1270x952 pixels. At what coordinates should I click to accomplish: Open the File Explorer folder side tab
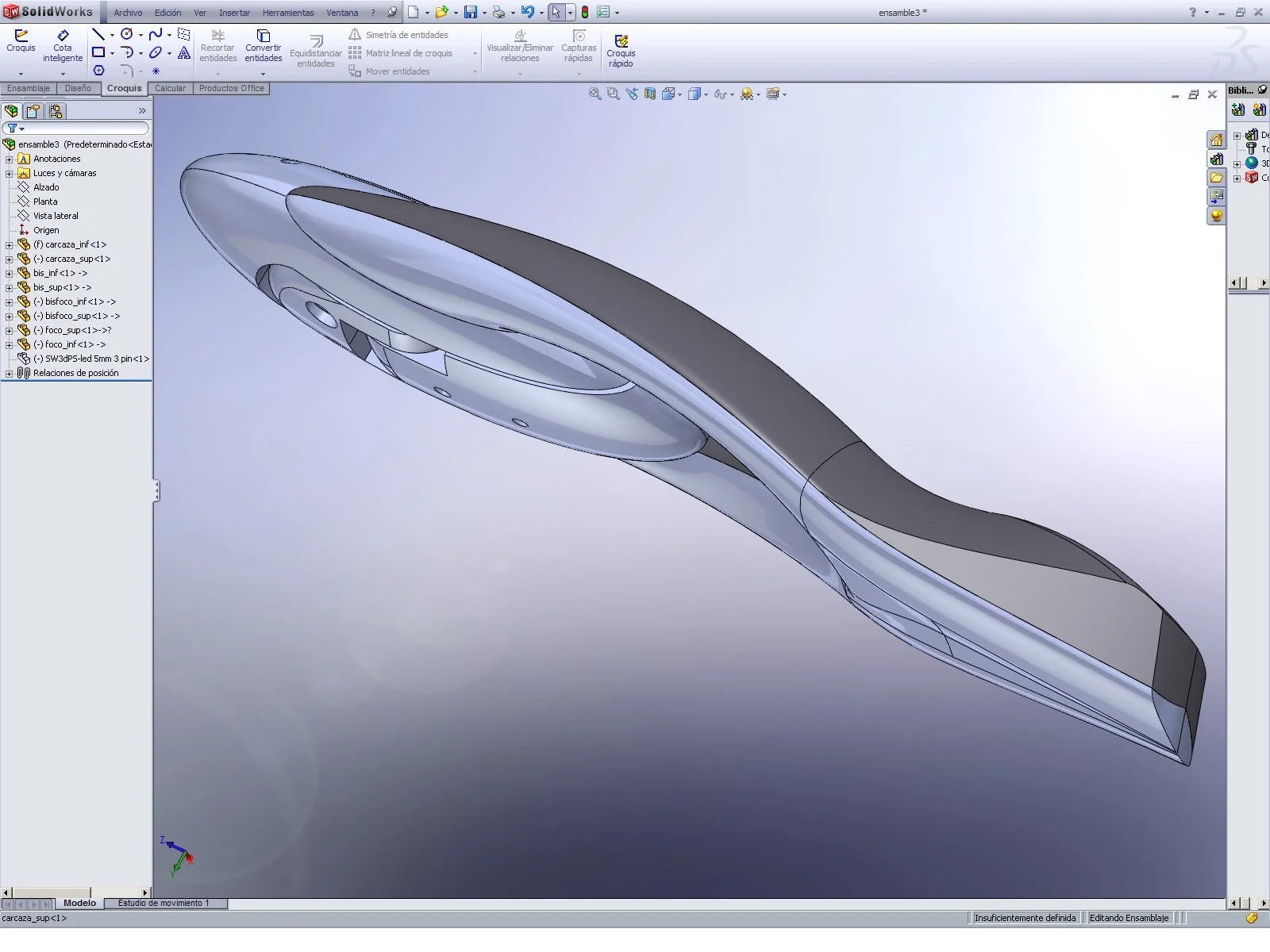[x=1216, y=178]
